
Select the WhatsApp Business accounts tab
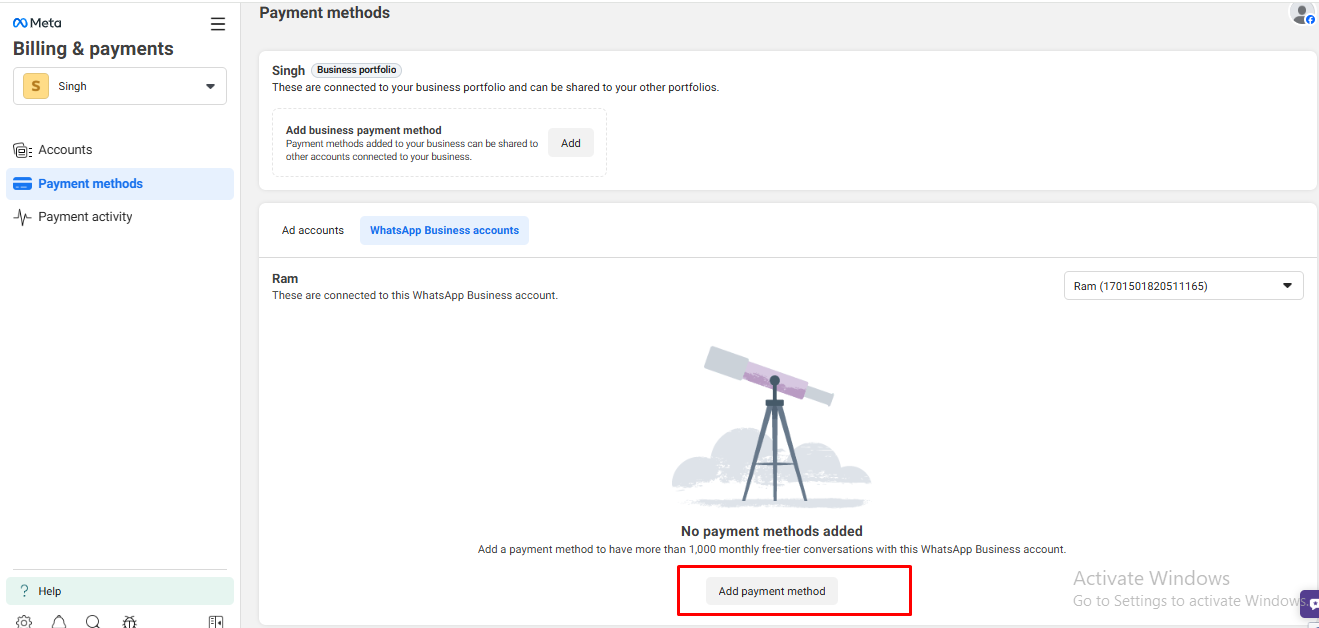coord(444,230)
